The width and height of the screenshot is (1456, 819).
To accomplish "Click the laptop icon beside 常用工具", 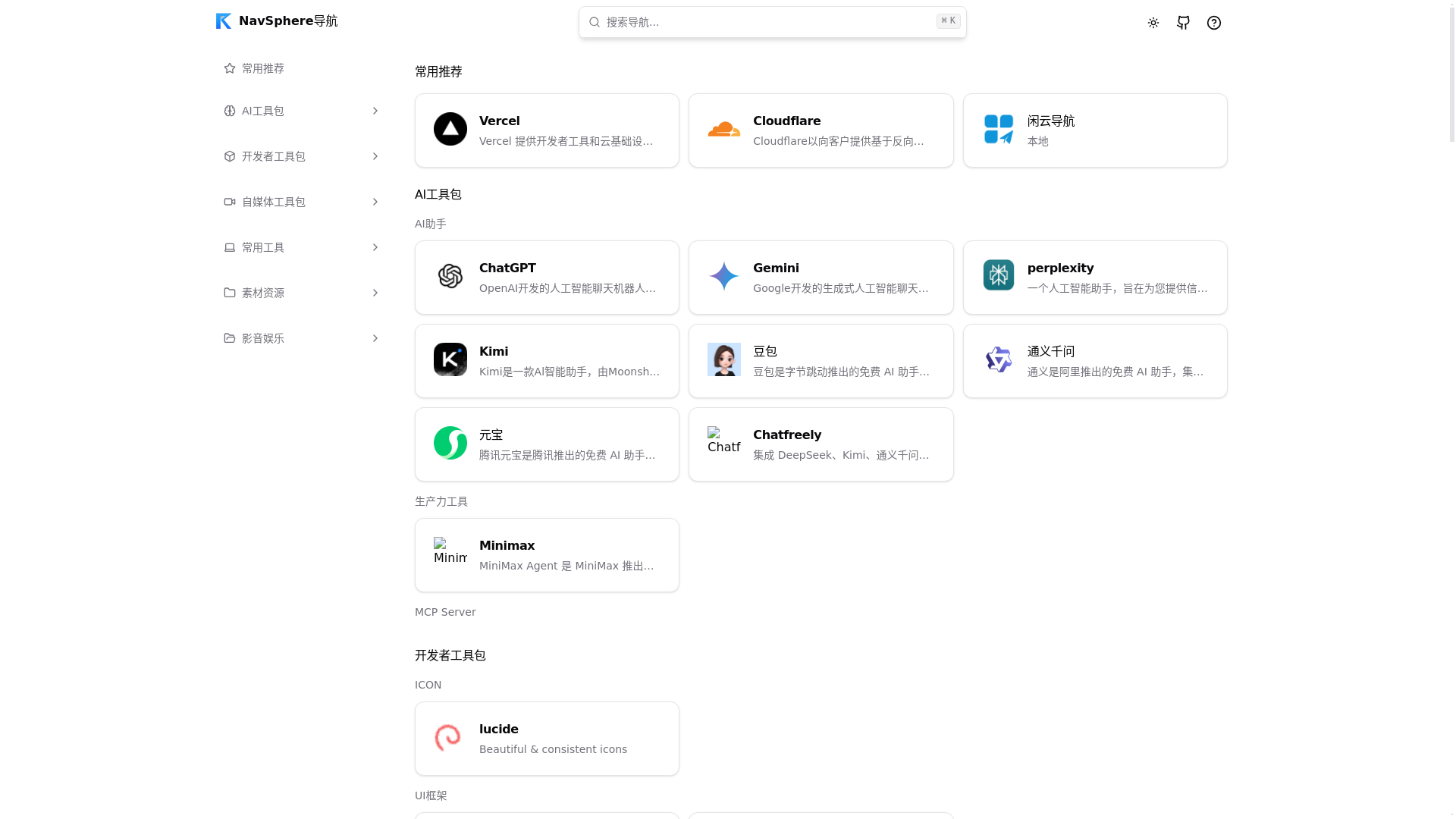I will (230, 247).
